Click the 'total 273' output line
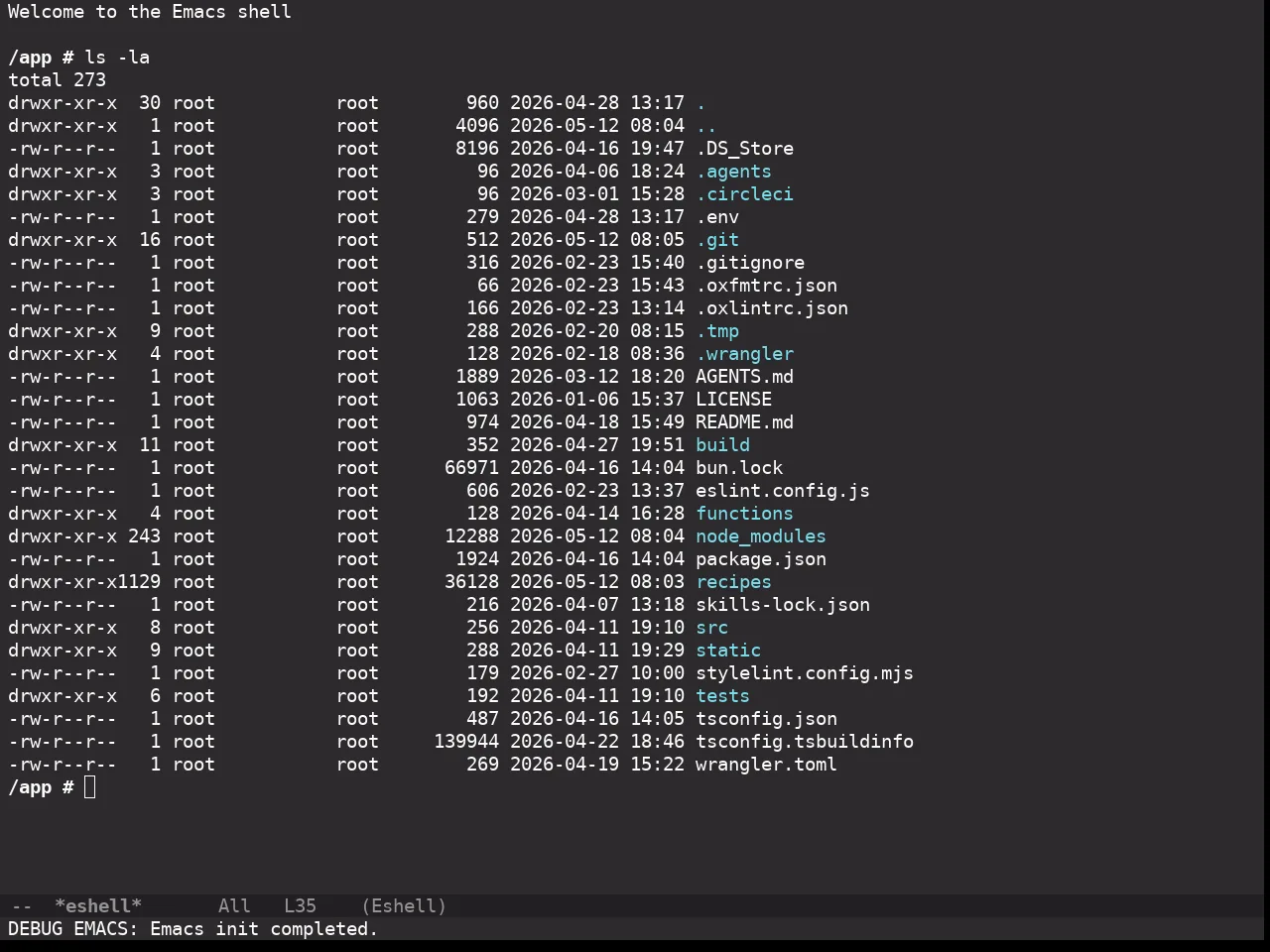Image resolution: width=1270 pixels, height=952 pixels. tap(57, 80)
